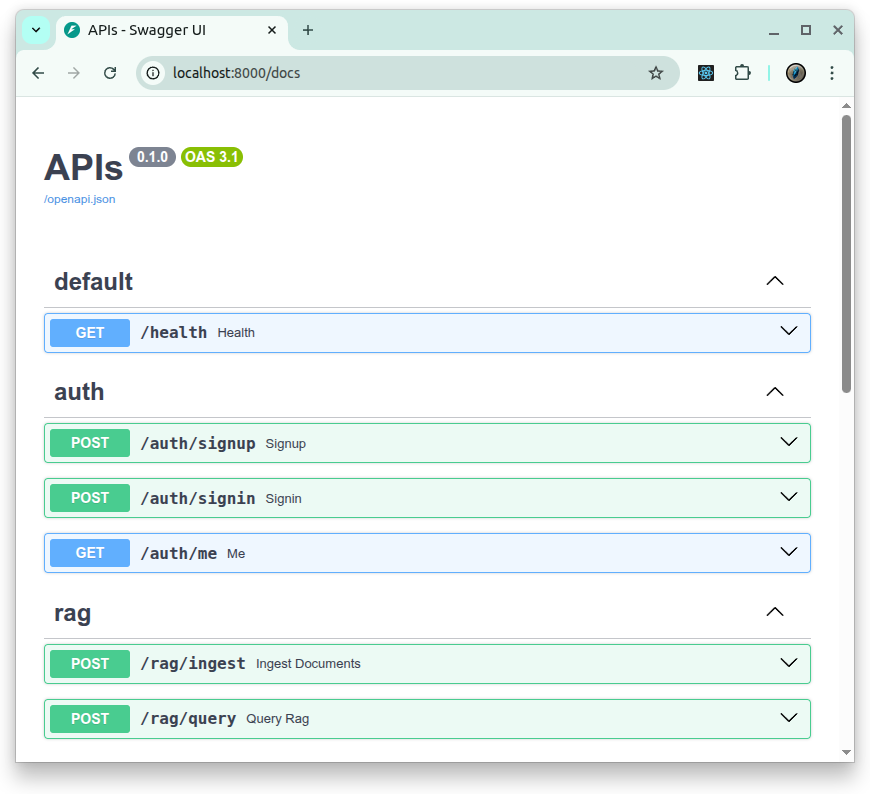The height and width of the screenshot is (794, 870).
Task: Click the profile avatar icon
Action: pyautogui.click(x=796, y=73)
